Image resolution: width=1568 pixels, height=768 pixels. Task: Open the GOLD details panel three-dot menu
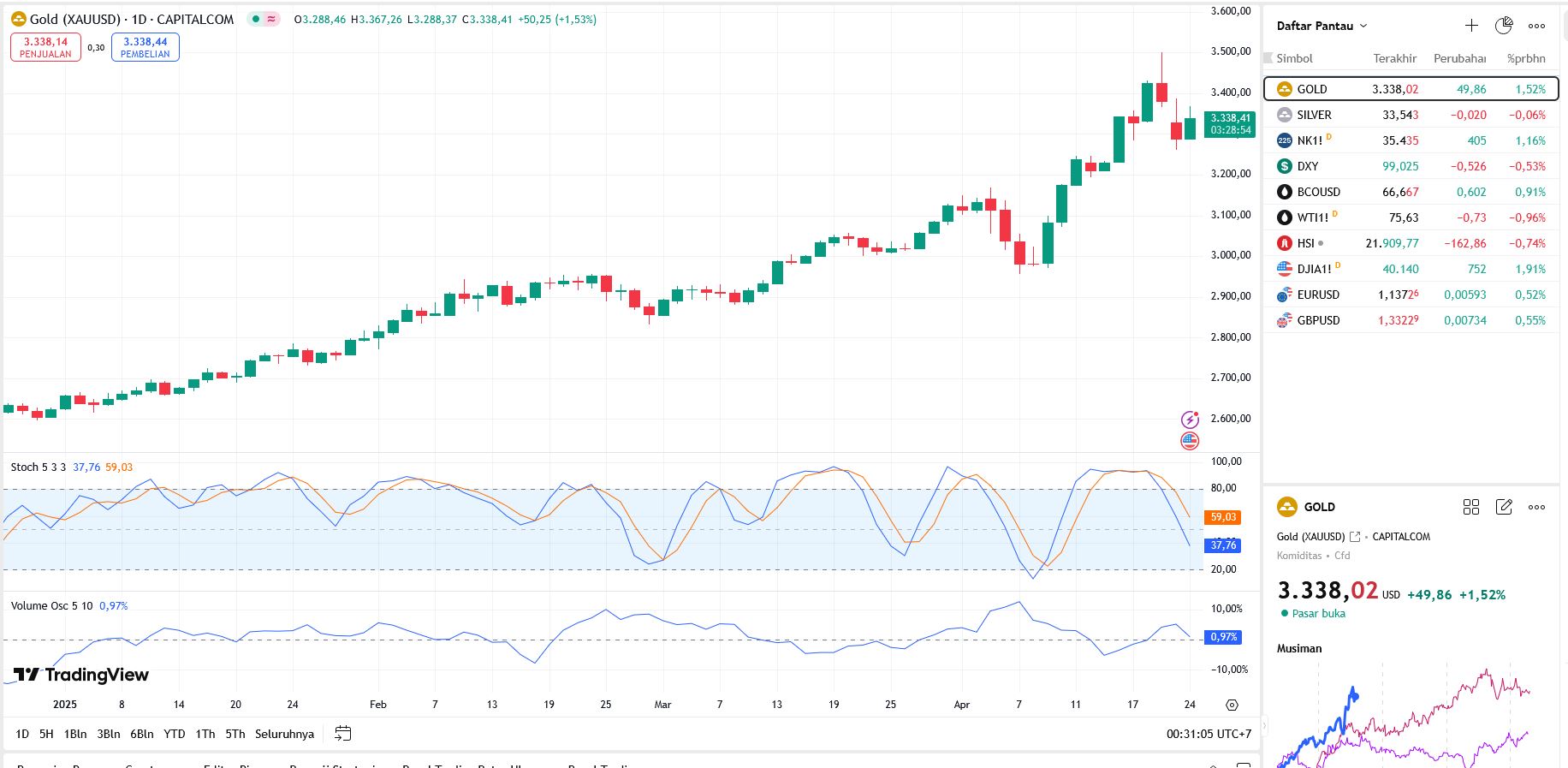[x=1537, y=507]
